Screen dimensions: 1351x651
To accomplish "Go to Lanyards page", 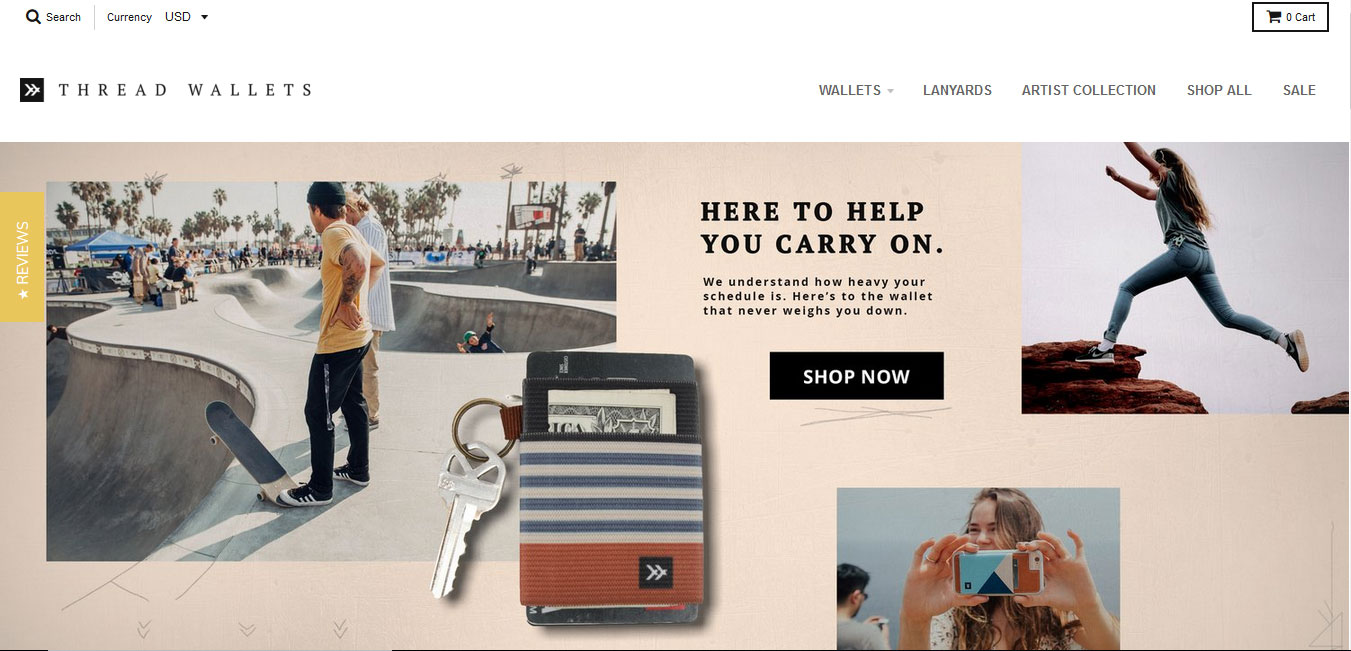I will 957,90.
